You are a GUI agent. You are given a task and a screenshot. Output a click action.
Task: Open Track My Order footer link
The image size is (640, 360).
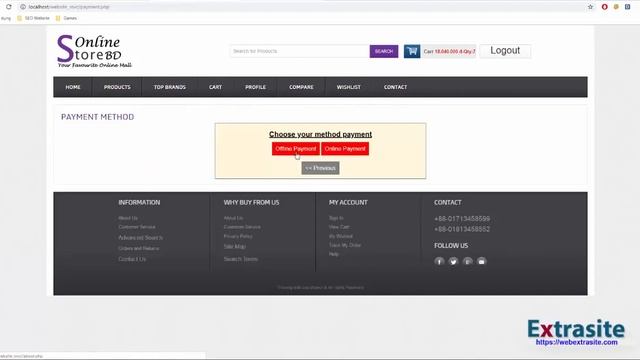345,245
